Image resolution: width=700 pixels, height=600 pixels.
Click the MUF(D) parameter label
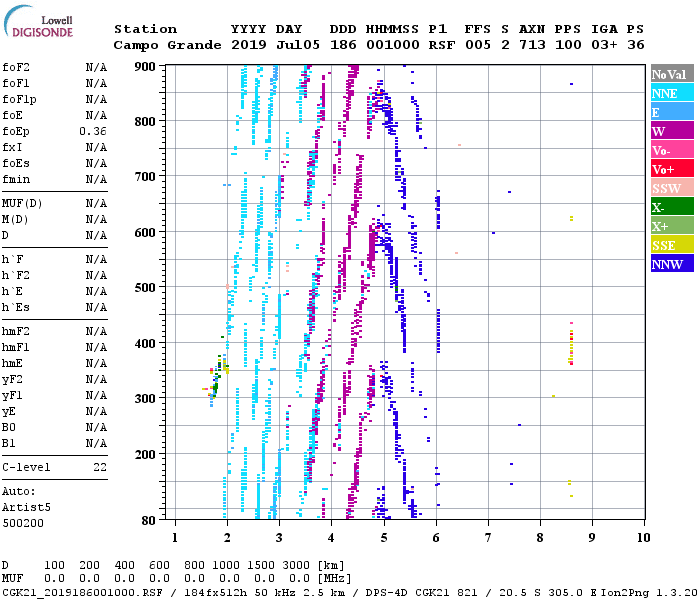[22, 204]
